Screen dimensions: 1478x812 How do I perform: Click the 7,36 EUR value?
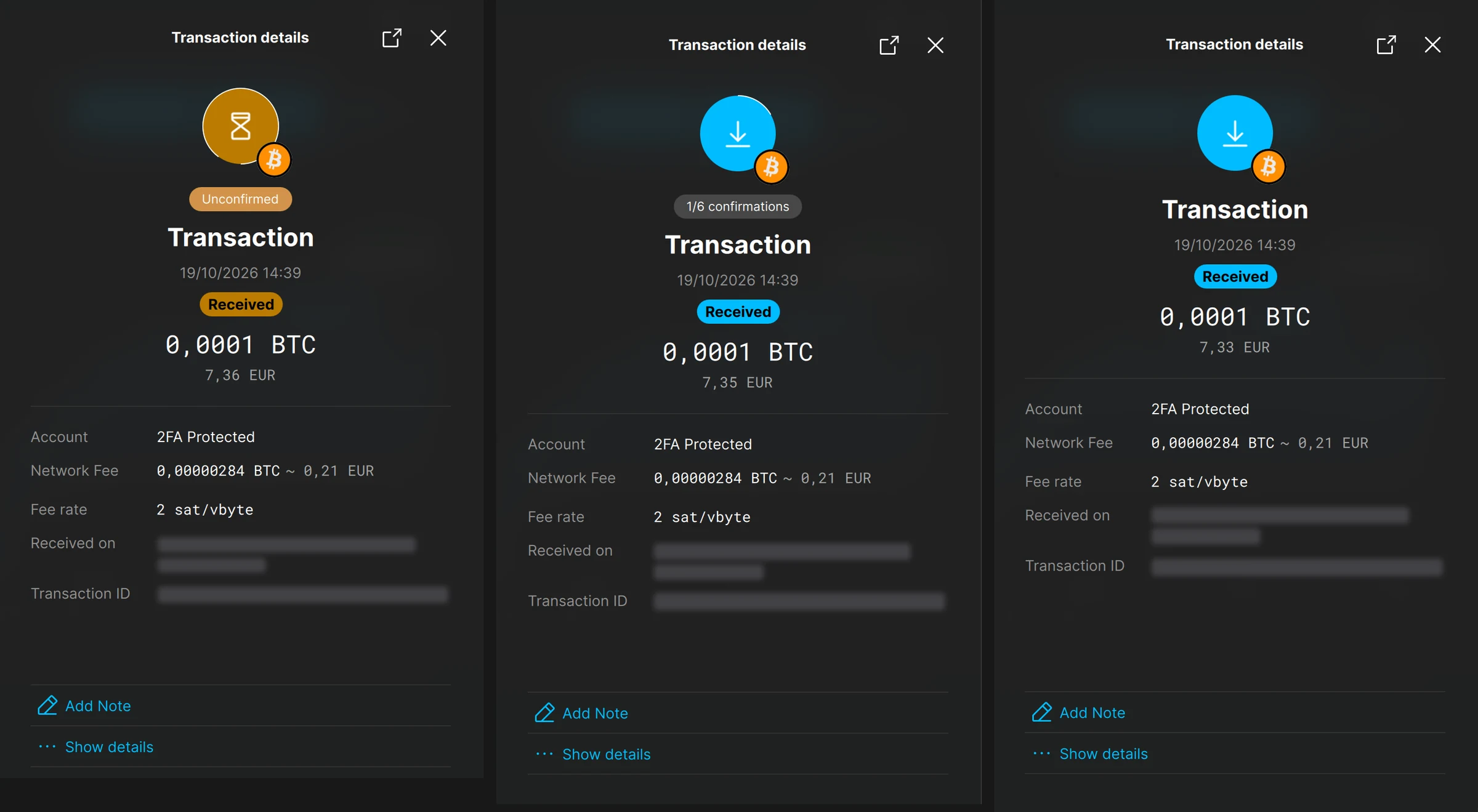pos(240,376)
